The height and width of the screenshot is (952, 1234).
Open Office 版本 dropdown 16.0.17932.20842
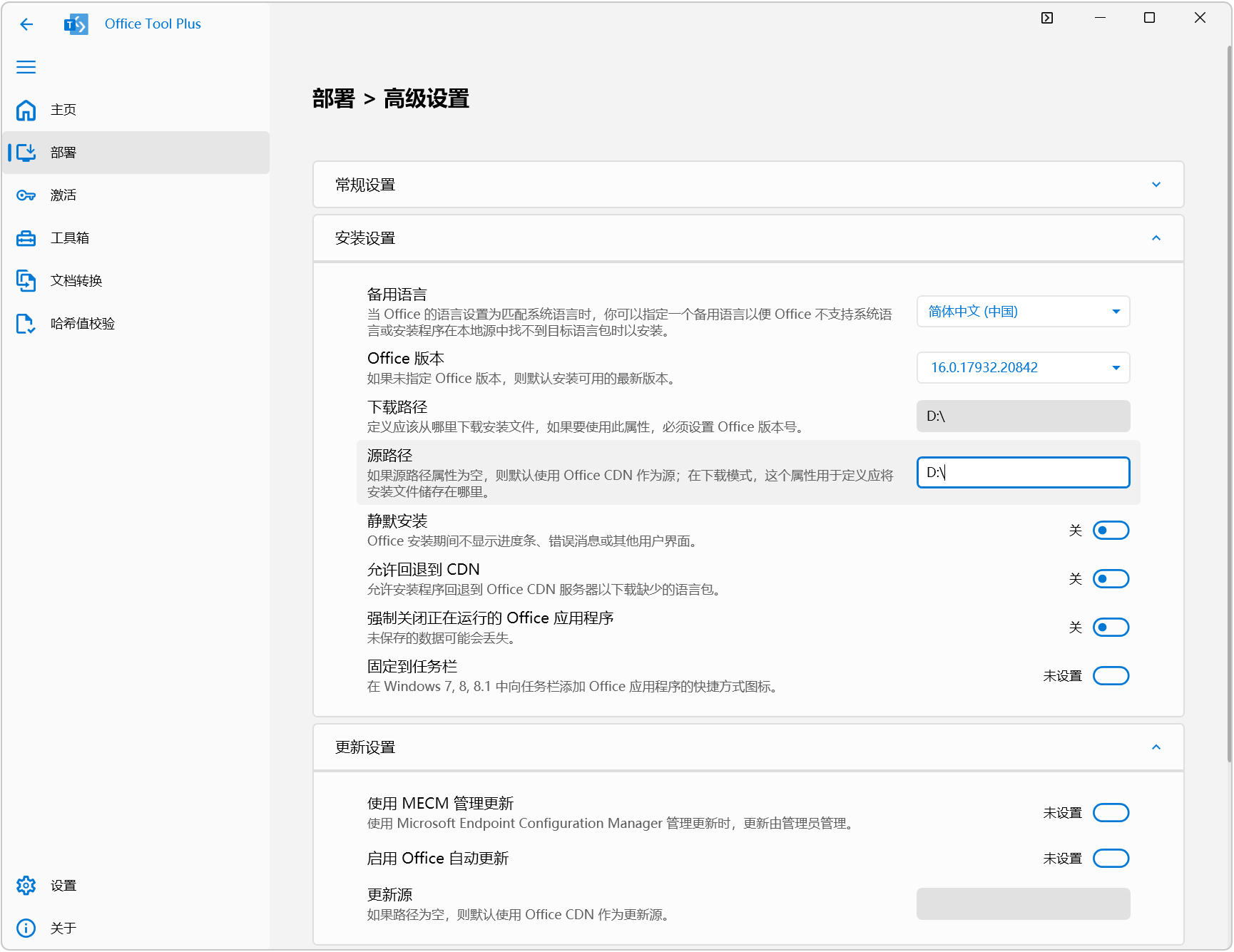click(1024, 368)
